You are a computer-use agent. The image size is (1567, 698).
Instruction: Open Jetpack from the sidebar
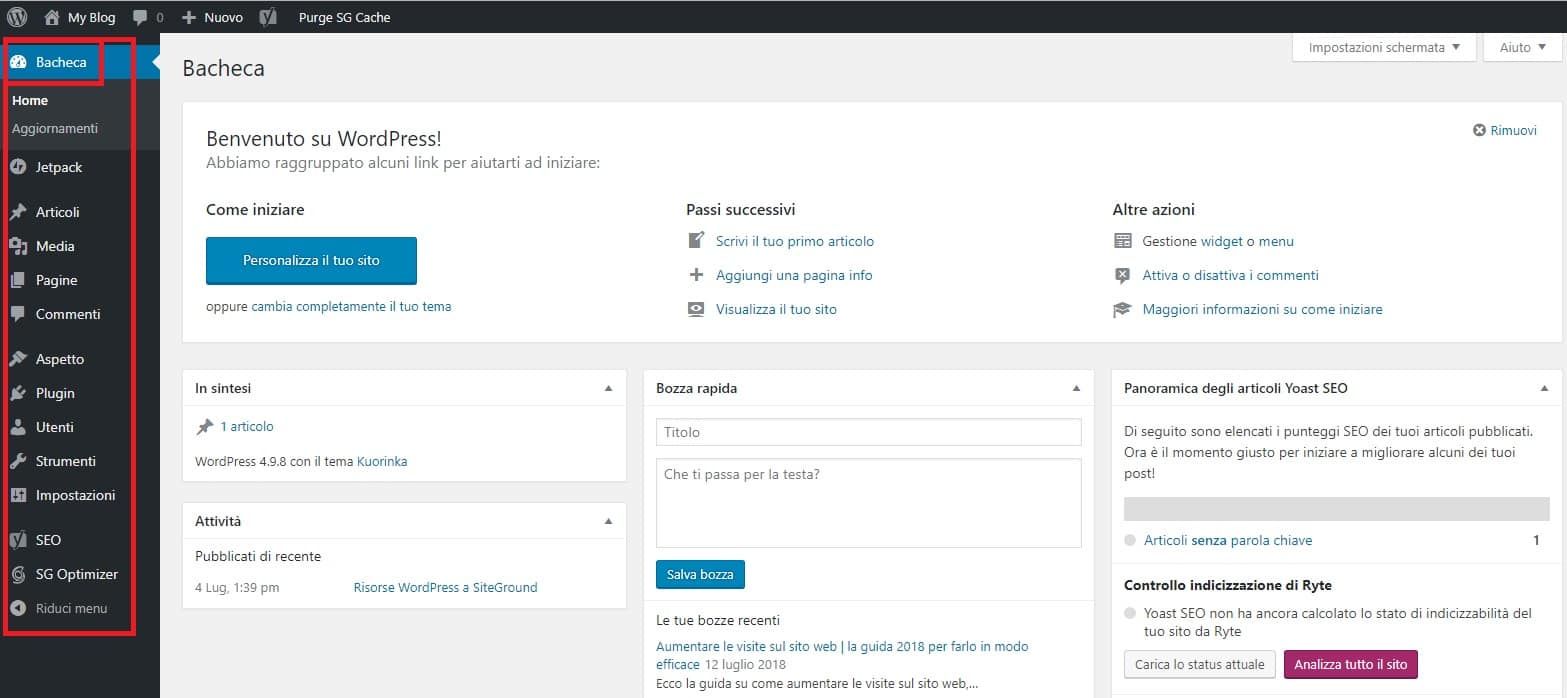58,167
